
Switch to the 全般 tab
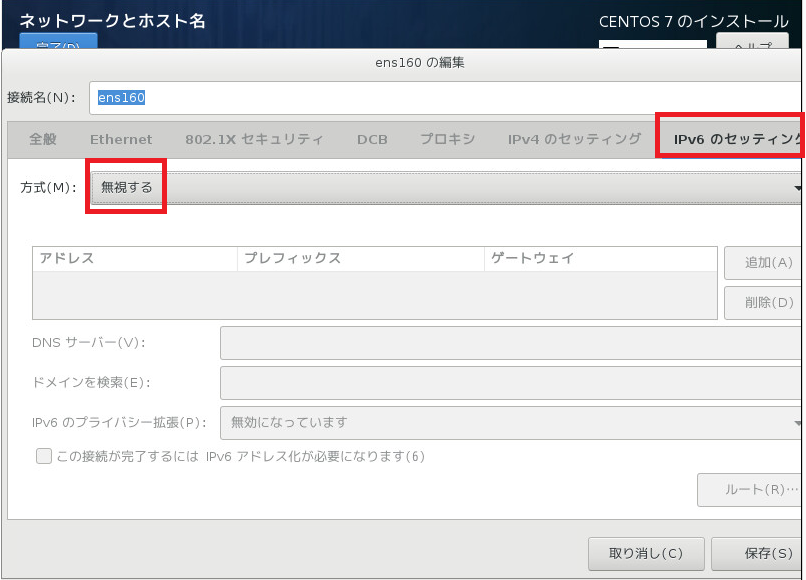pos(43,139)
